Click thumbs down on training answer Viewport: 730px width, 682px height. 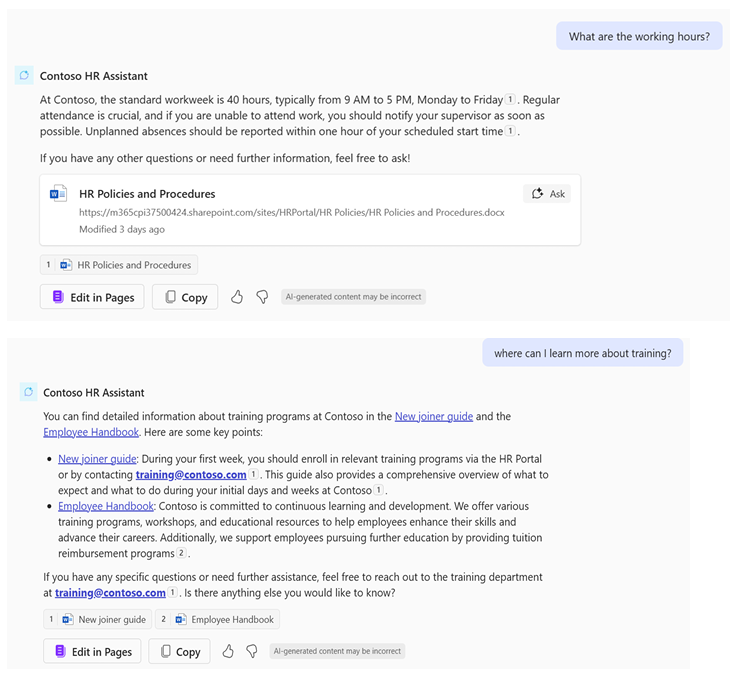pos(252,651)
